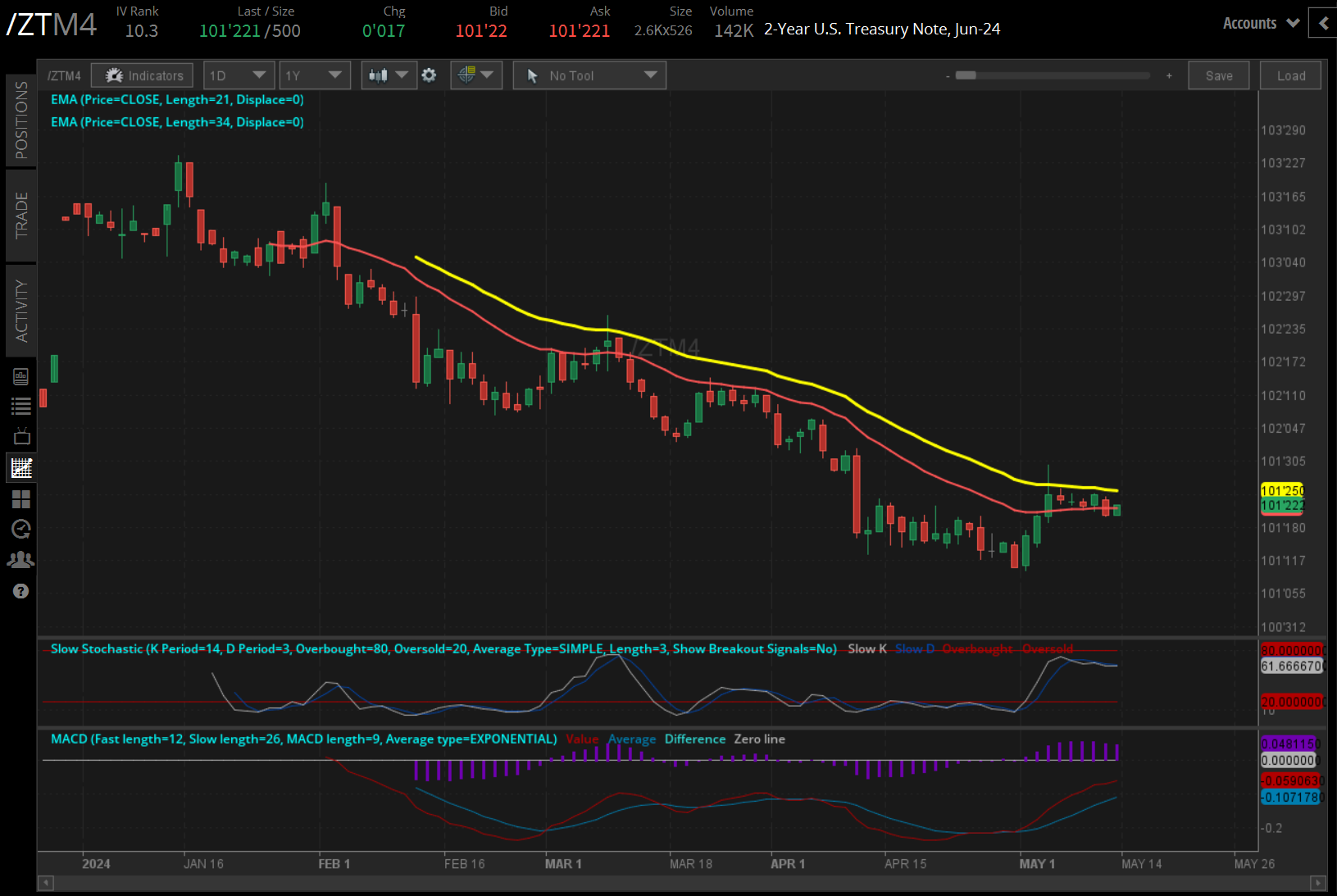1337x896 pixels.
Task: Open the watchlist lines icon in sidebar
Action: 21,406
